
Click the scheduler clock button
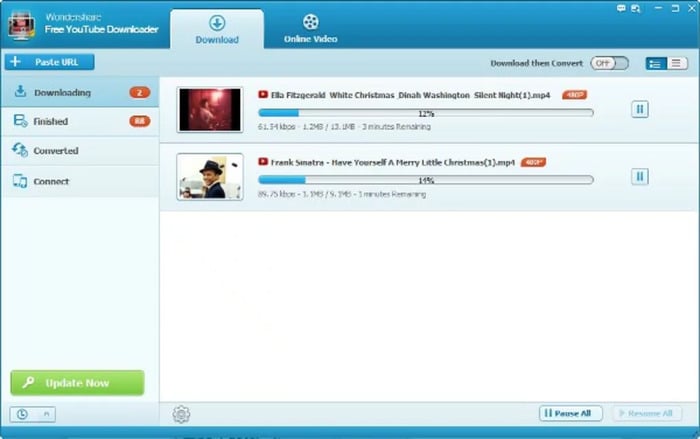point(33,414)
